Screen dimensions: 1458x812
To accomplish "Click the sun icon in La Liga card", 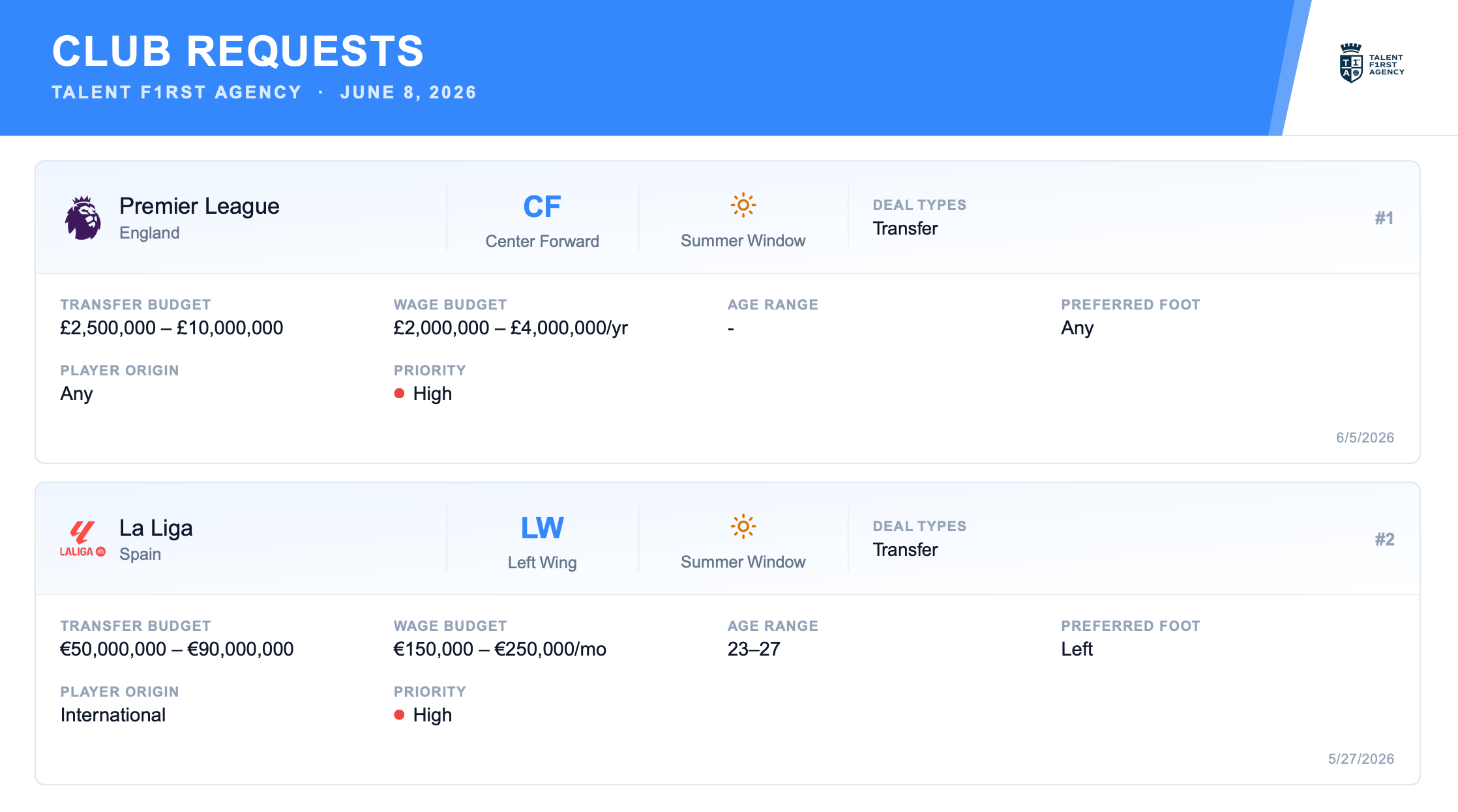I will pyautogui.click(x=743, y=527).
